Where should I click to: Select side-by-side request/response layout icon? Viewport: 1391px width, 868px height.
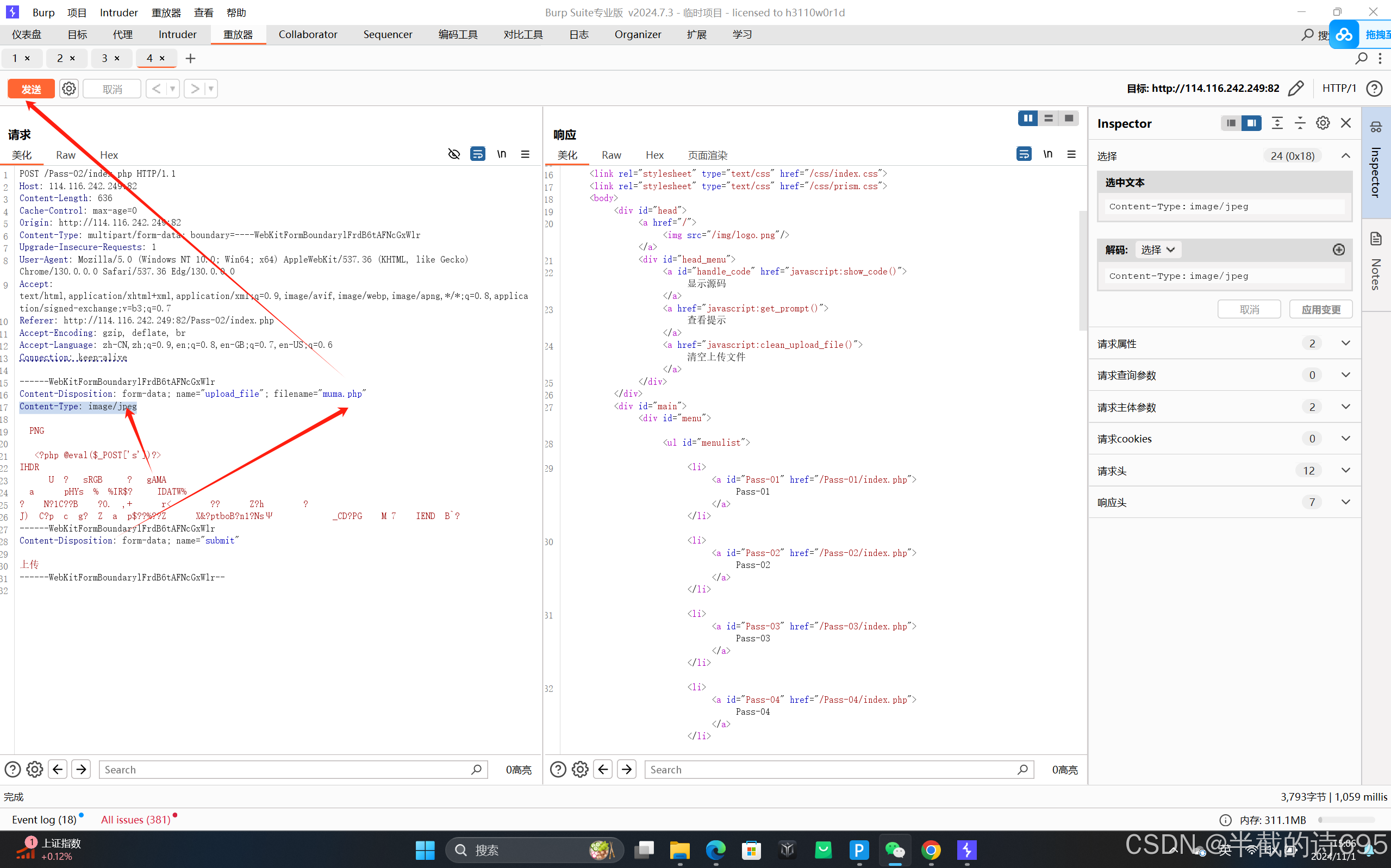coord(1027,118)
